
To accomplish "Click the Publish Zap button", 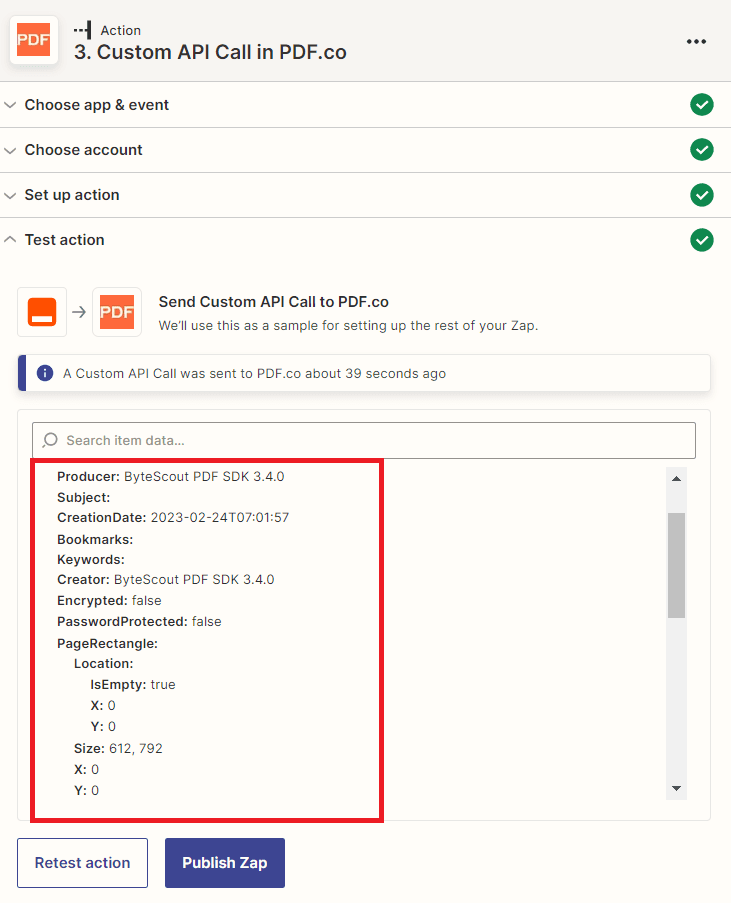I will 225,863.
